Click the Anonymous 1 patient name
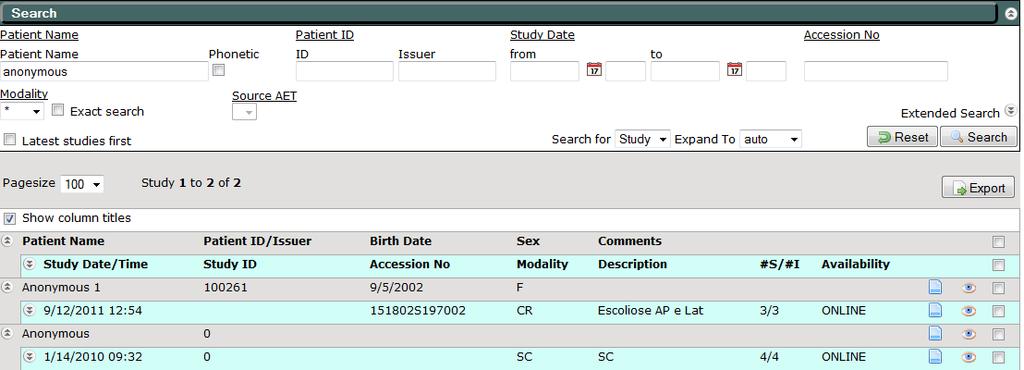 click(61, 287)
